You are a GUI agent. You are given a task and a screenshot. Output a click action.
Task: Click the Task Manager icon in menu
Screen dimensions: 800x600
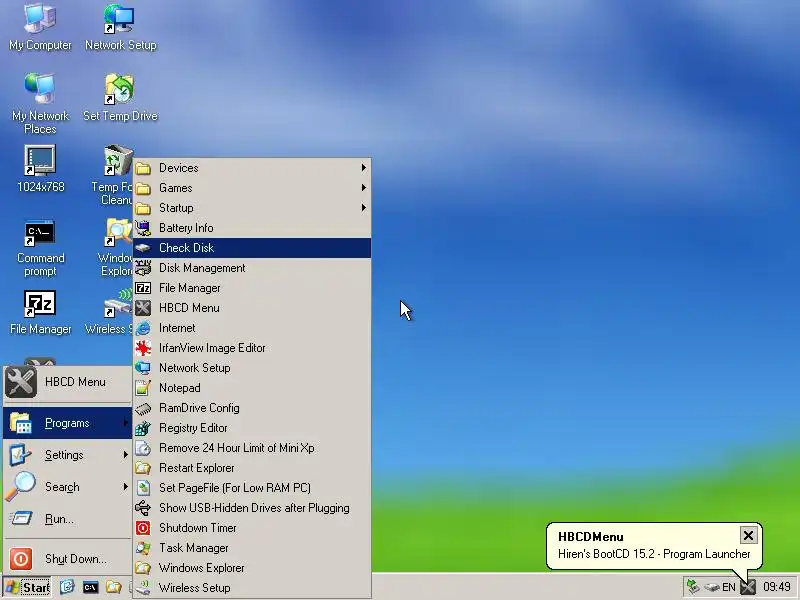(143, 548)
